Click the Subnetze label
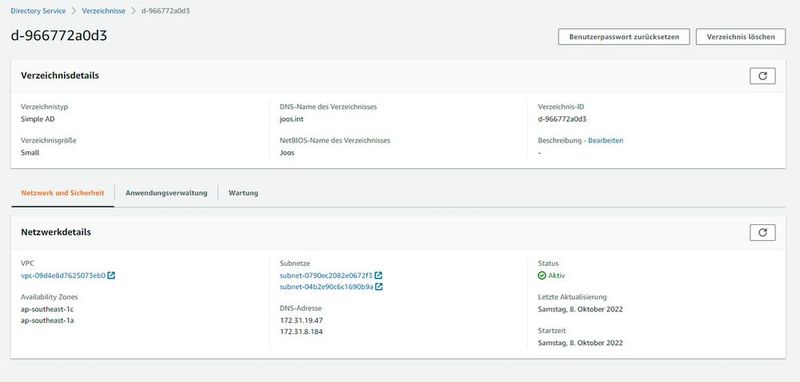Screen dimensions: 800x382 click(295, 264)
